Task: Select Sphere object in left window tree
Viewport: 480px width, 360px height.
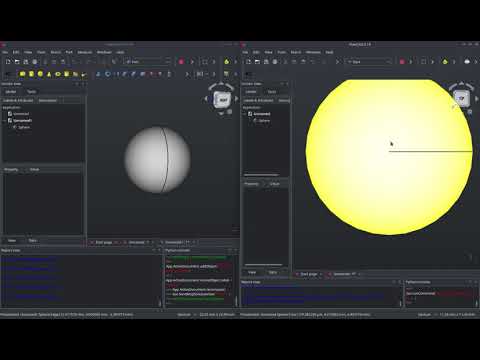Action: click(x=24, y=127)
